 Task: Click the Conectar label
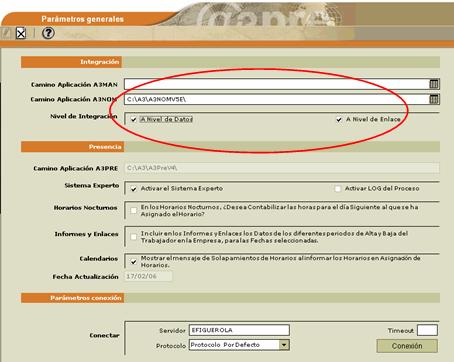pyautogui.click(x=104, y=335)
